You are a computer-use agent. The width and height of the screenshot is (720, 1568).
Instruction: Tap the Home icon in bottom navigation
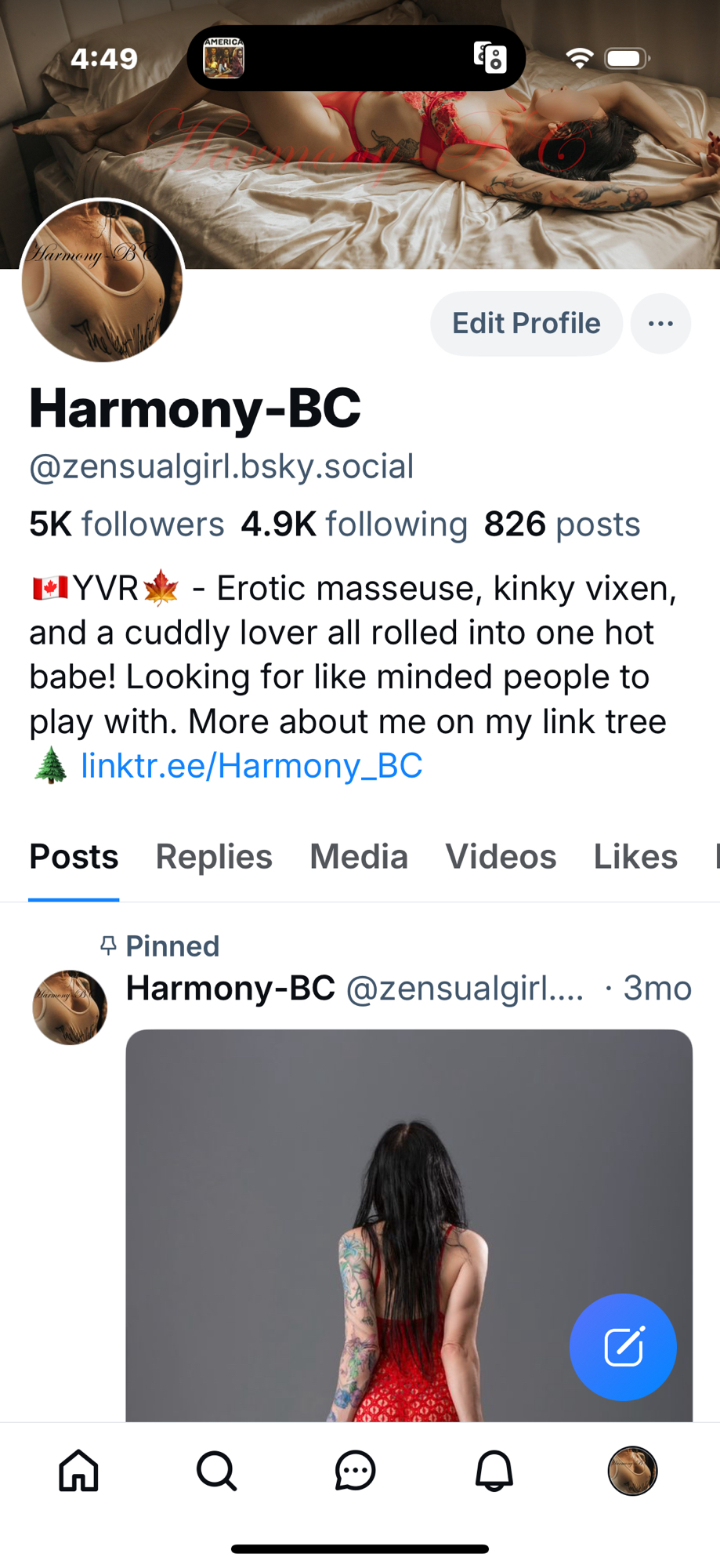(x=79, y=1470)
